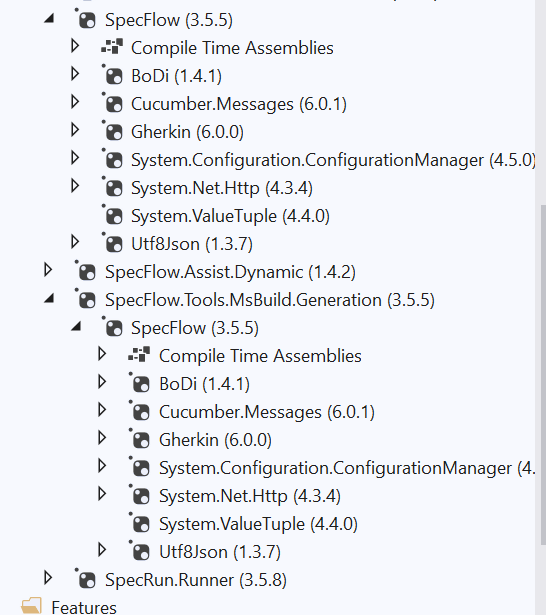Expand System.Net.Http (4.3.4) under top SpecFlow
The image size is (546, 615).
click(75, 186)
